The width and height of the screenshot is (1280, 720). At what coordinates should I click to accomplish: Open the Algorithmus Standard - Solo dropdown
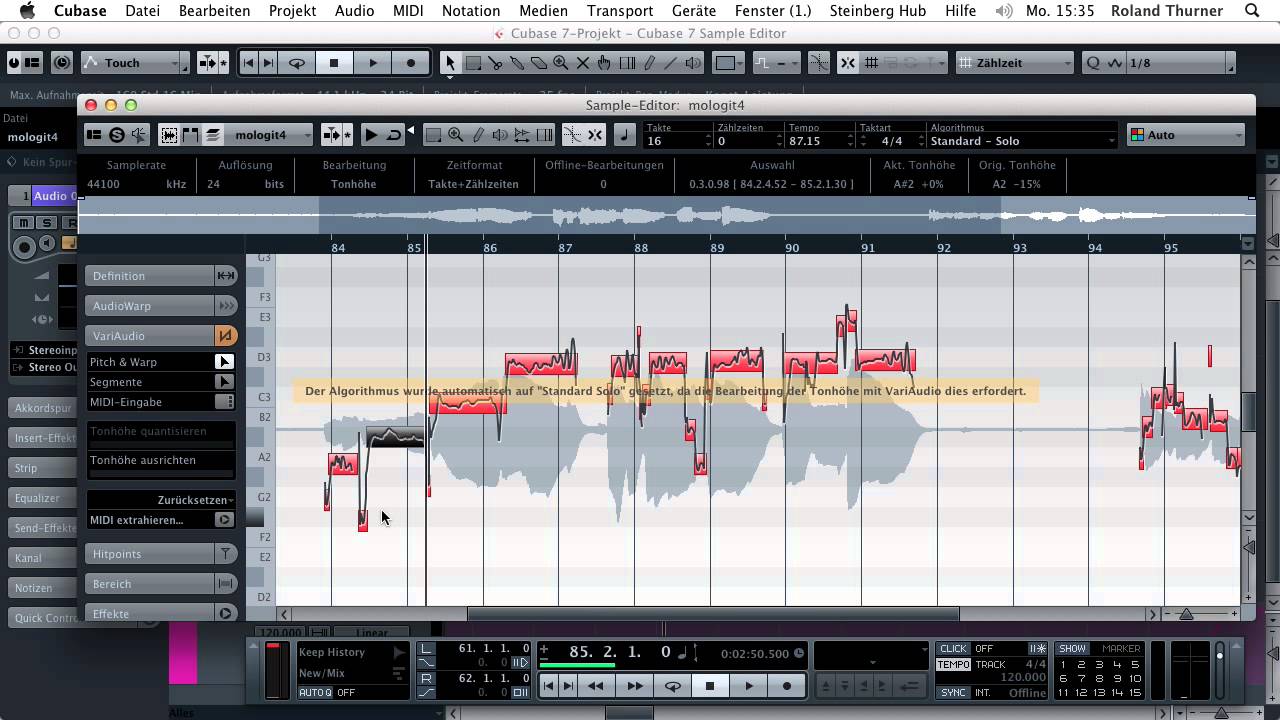click(x=1021, y=141)
